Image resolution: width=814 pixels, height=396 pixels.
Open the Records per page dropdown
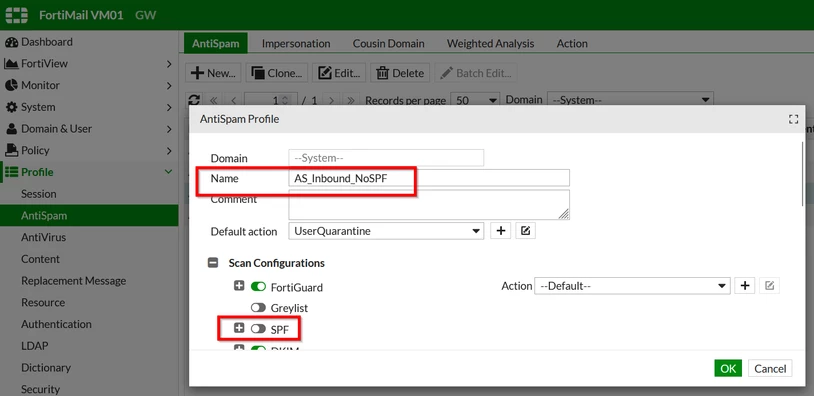[x=475, y=100]
